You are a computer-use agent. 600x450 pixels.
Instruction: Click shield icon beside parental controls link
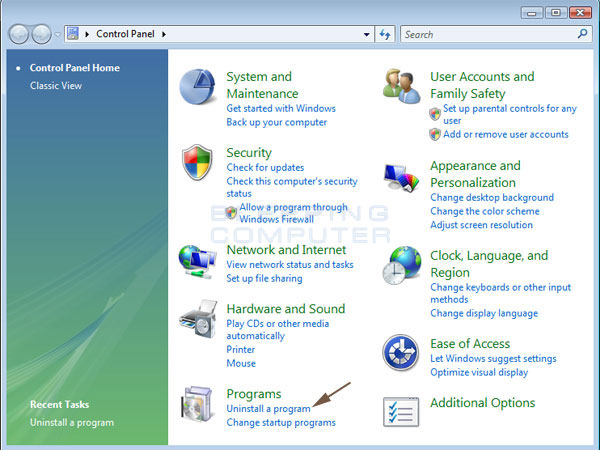(x=435, y=114)
